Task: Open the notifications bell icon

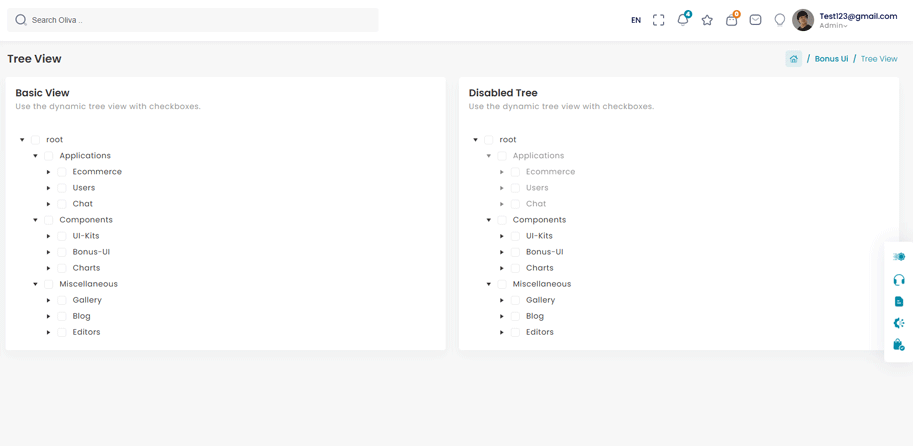Action: pyautogui.click(x=683, y=20)
